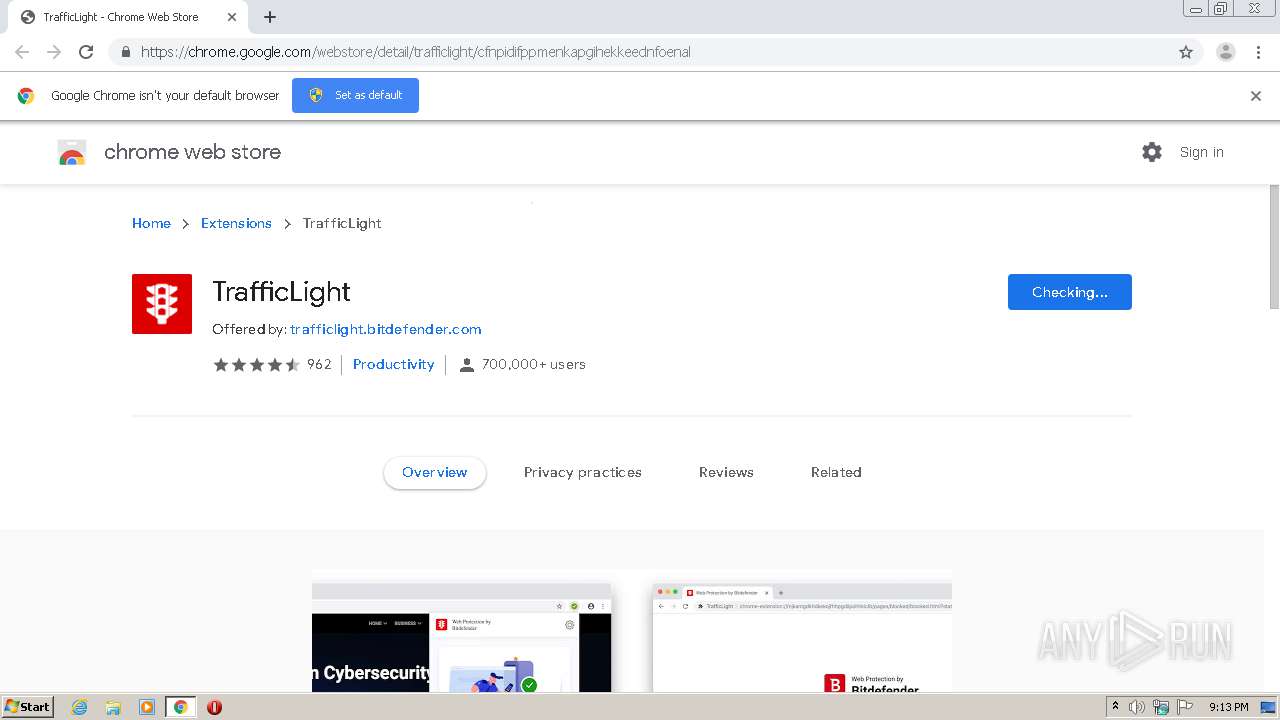This screenshot has width=1280, height=720.
Task: Open Chrome three-dot menu
Action: (1259, 52)
